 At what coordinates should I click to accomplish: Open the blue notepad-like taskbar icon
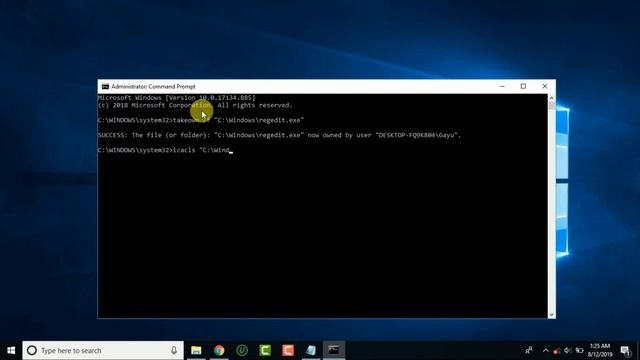[311, 350]
